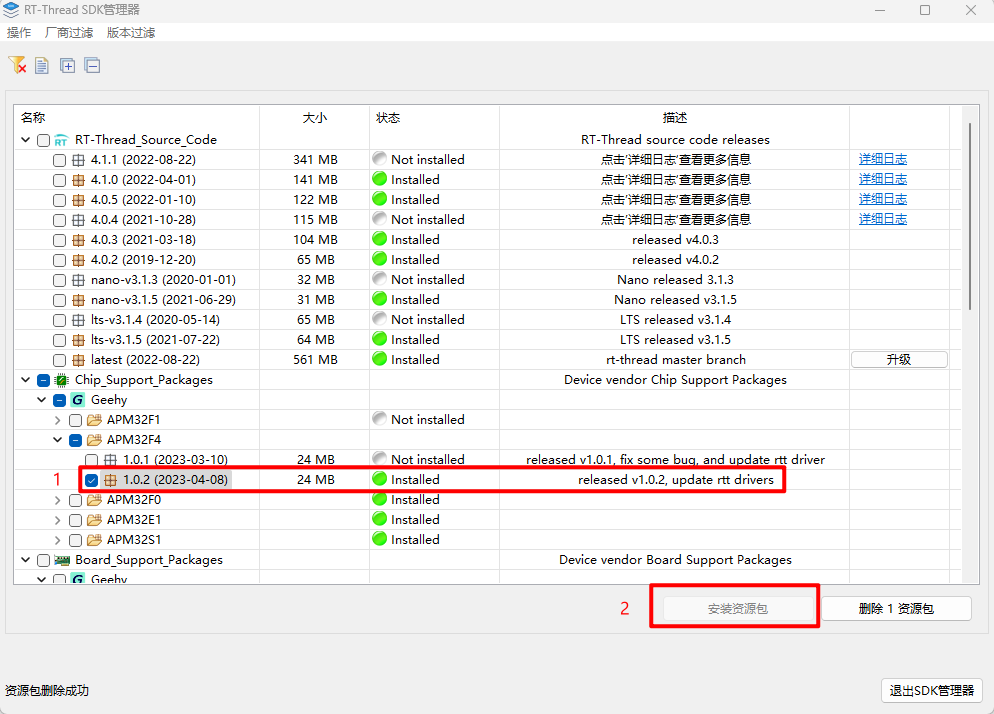Click the board icon beside Board_Support_Packages

coord(61,560)
